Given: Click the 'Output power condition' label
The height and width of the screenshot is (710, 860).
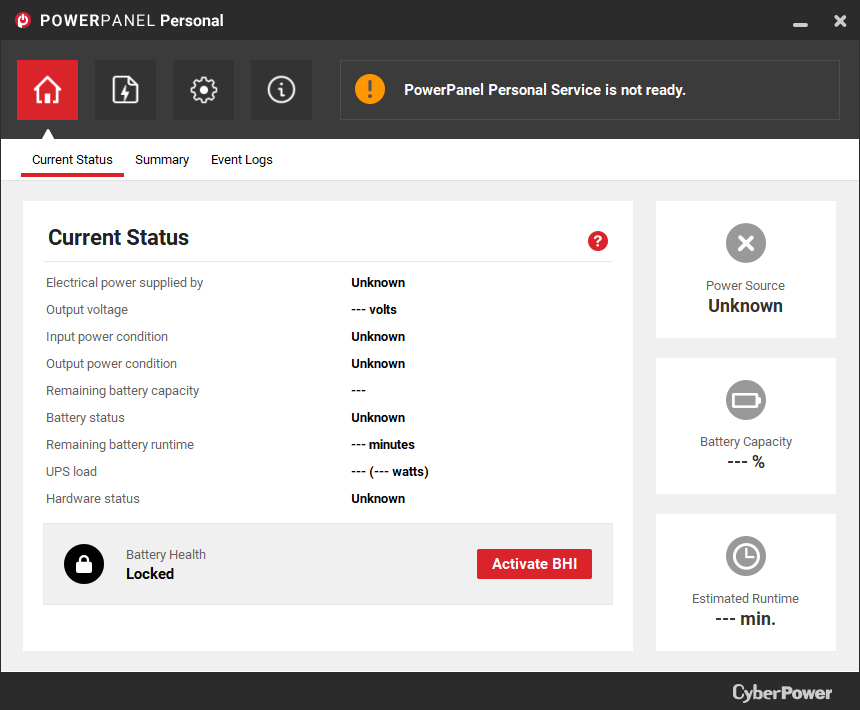Looking at the screenshot, I should pyautogui.click(x=111, y=363).
